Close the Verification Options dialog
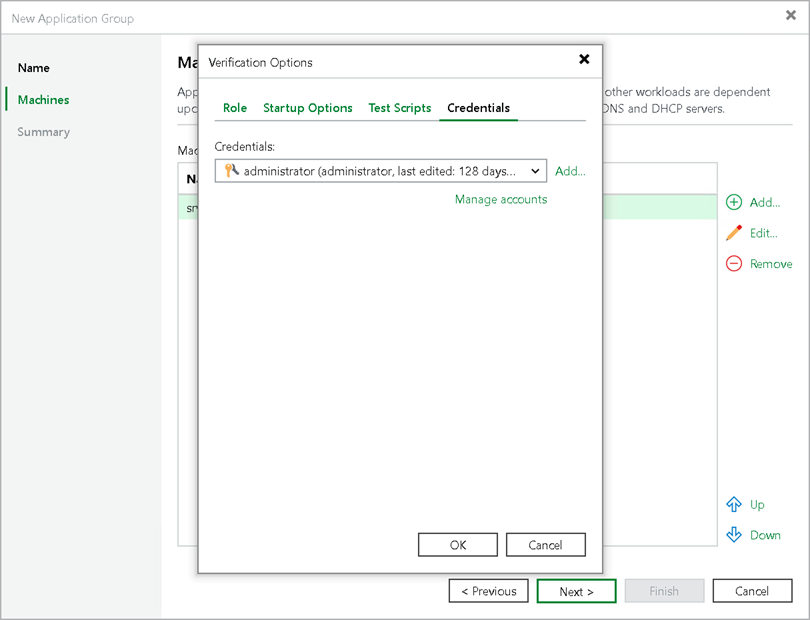The image size is (810, 620). [x=584, y=59]
